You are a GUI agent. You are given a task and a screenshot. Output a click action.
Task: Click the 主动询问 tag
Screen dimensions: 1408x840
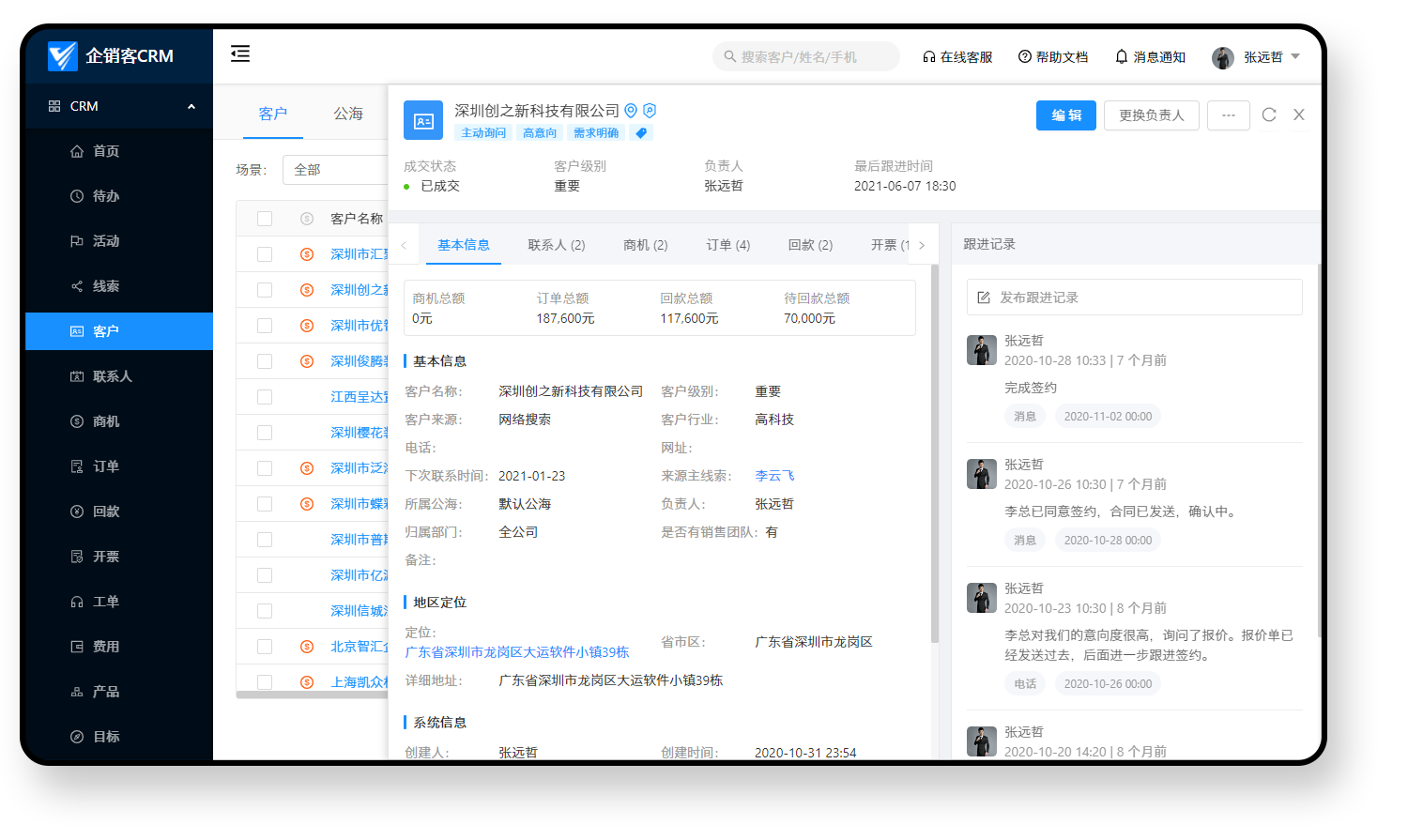[x=483, y=133]
